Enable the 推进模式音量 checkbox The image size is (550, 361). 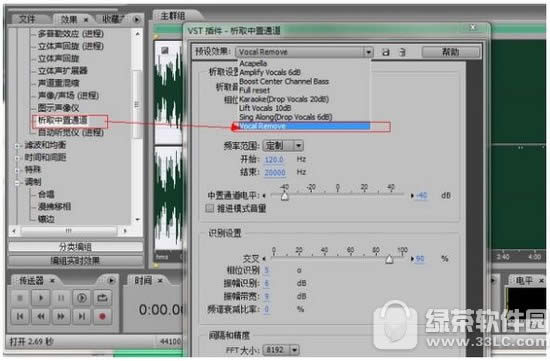tap(210, 208)
